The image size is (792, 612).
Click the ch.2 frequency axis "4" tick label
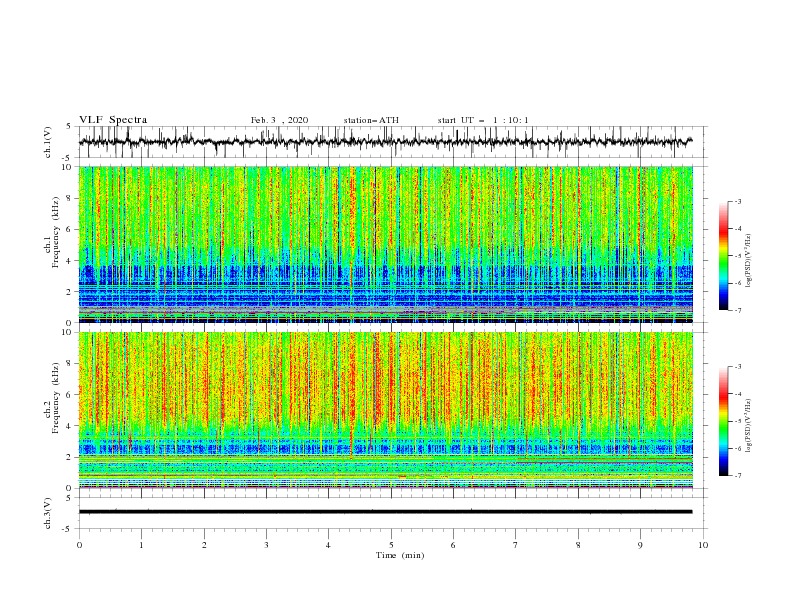click(x=70, y=426)
